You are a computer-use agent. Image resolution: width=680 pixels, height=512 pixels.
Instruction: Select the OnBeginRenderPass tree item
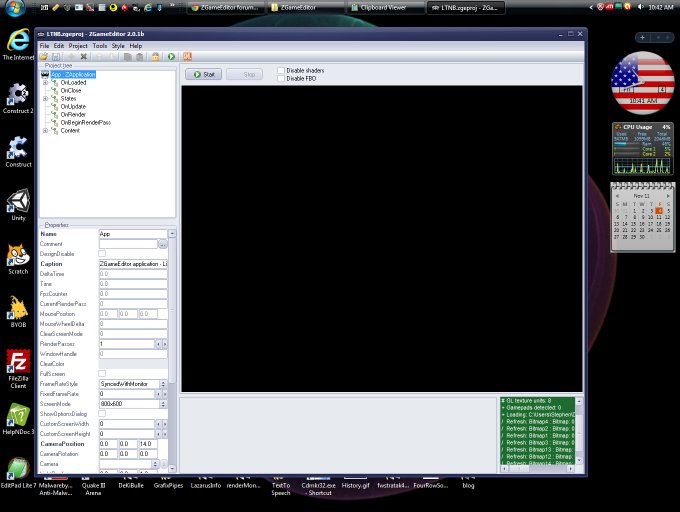85,123
